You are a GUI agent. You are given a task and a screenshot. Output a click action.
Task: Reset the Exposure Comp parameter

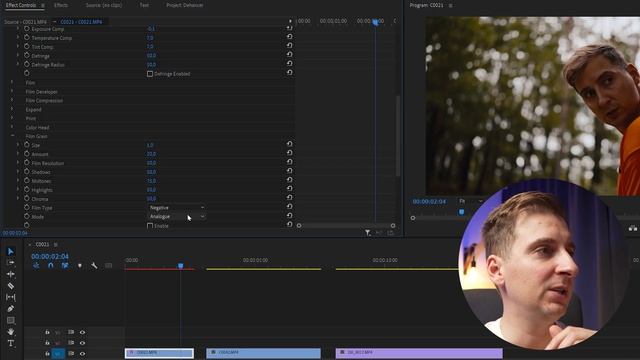pos(289,28)
